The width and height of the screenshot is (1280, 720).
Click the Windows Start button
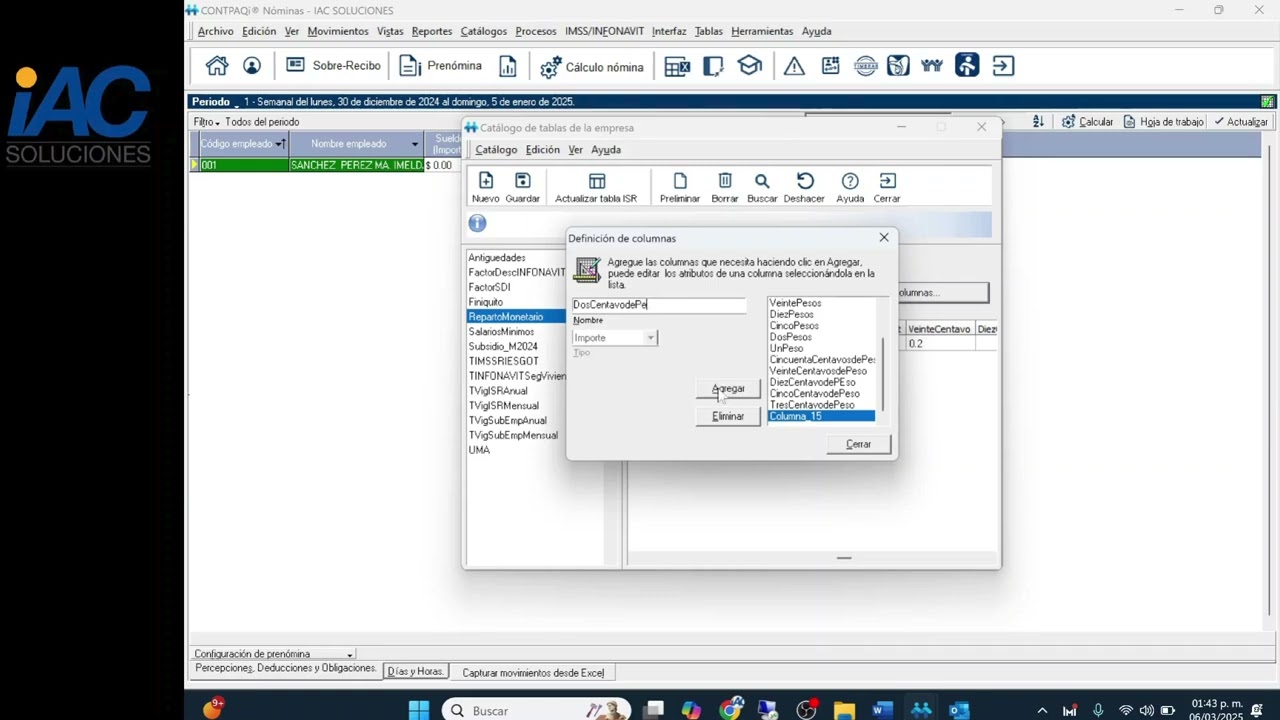419,710
